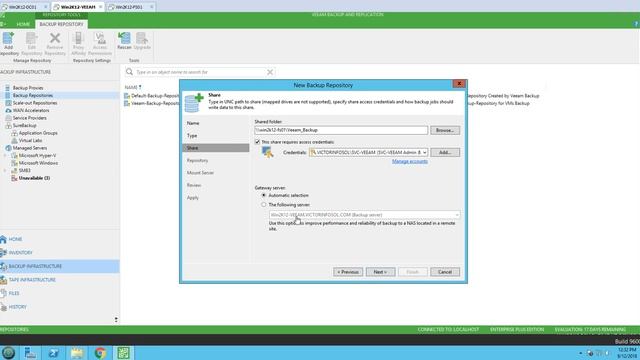Select Managed Servers node
Screen dimensions: 640x360
tap(29, 148)
